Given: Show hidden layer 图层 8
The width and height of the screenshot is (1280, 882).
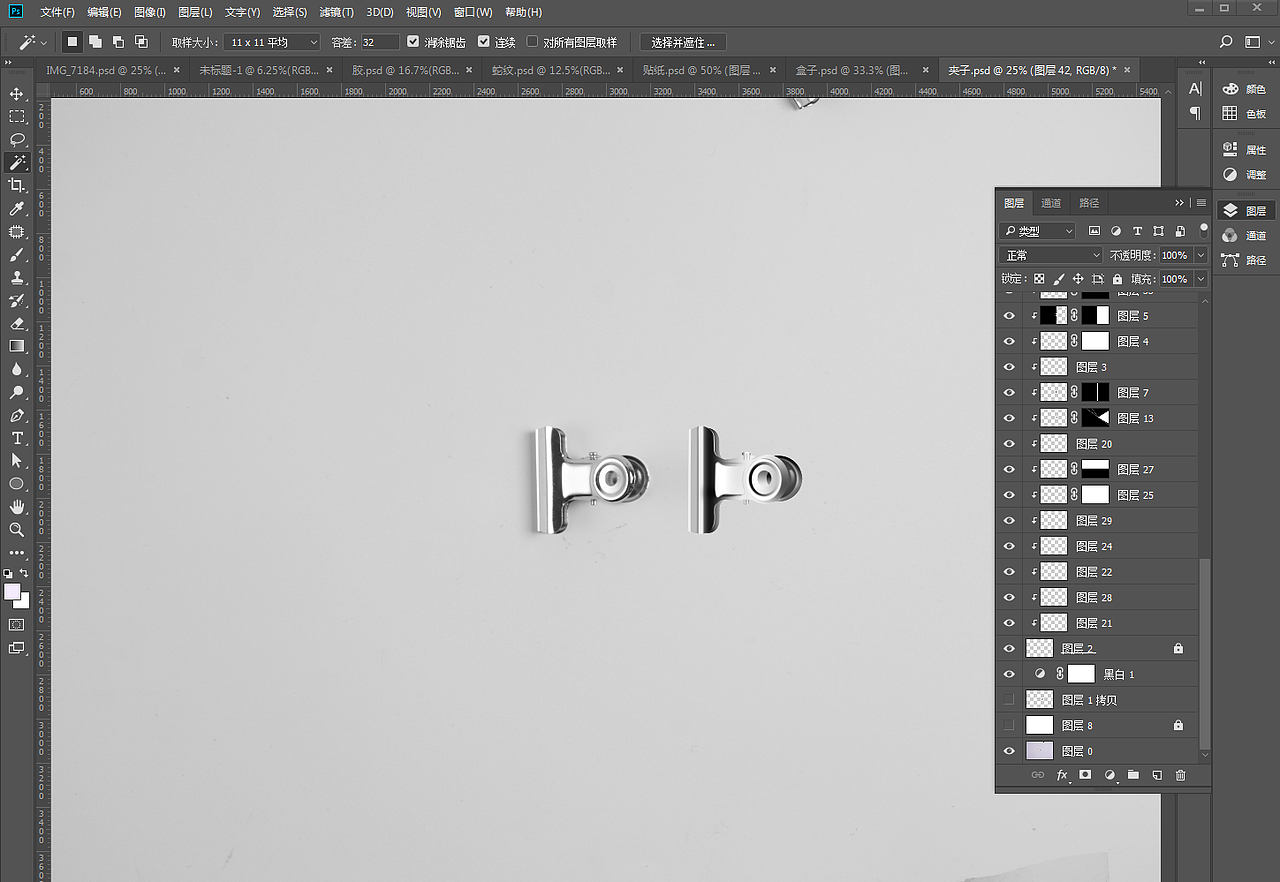Looking at the screenshot, I should [1009, 726].
